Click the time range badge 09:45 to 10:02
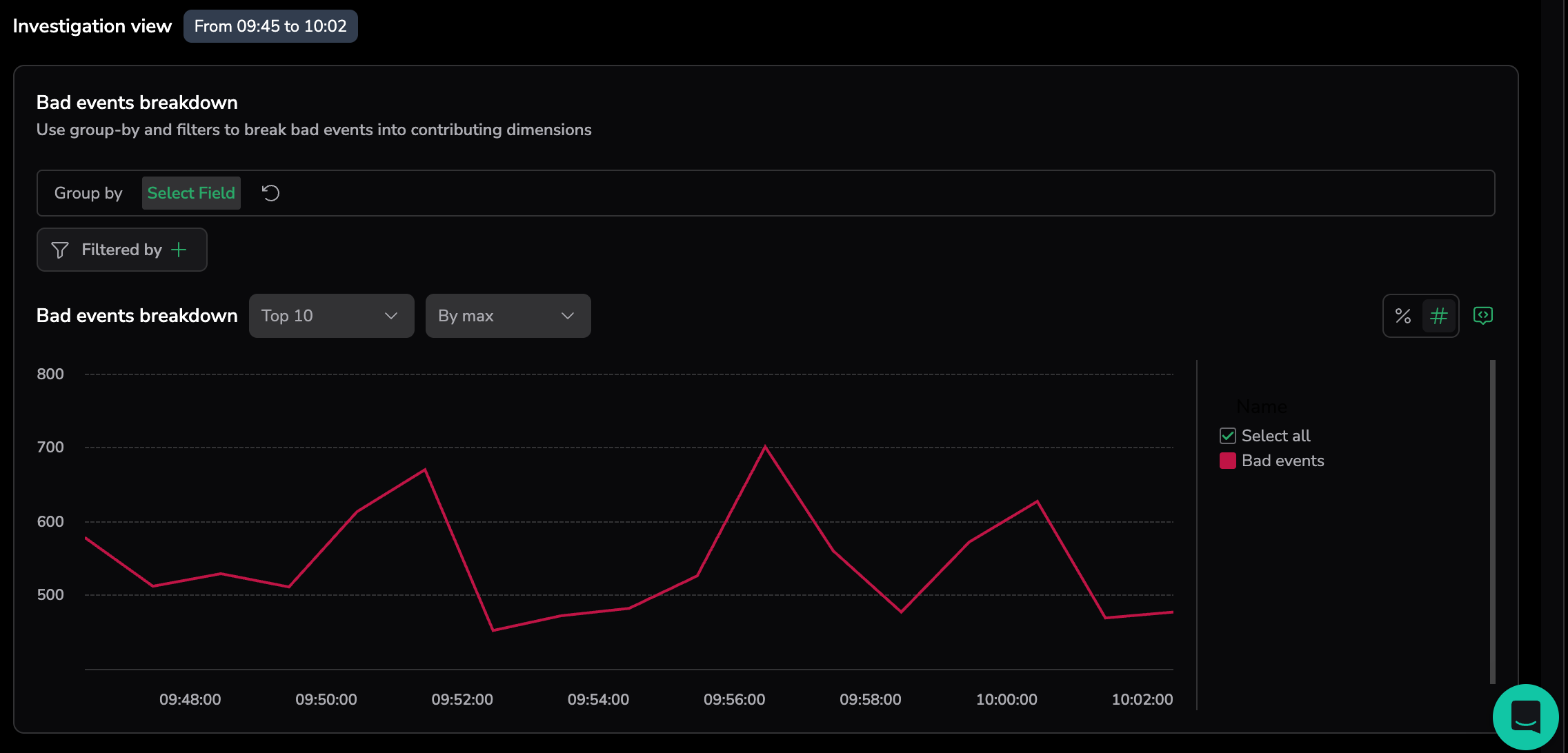1568x753 pixels. click(x=270, y=26)
